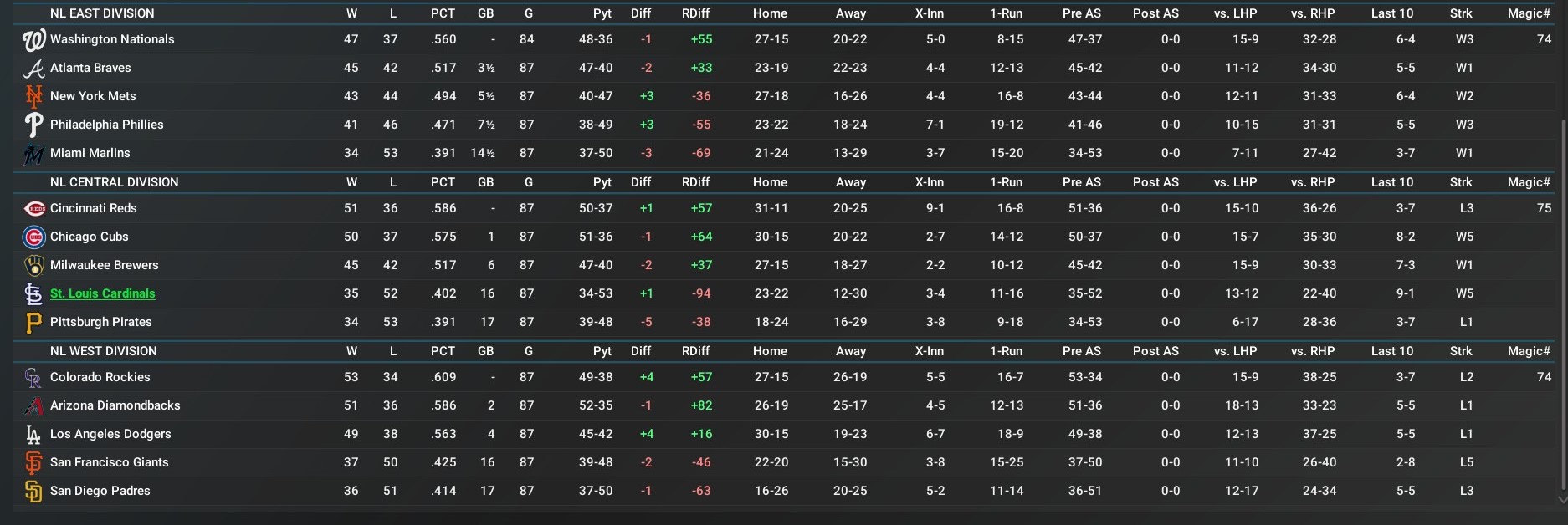Sort NL East by Magic# header

click(1528, 13)
